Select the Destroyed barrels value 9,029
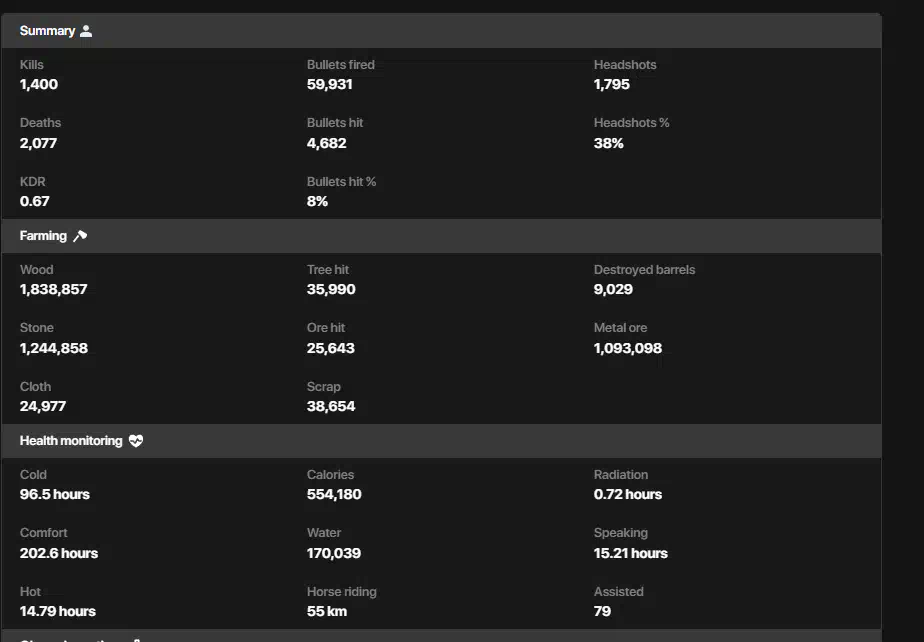 613,289
